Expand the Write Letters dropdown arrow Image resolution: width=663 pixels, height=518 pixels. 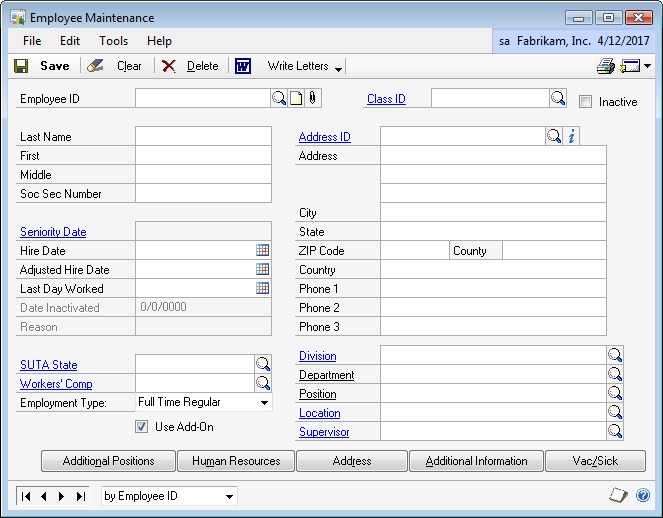tap(338, 69)
